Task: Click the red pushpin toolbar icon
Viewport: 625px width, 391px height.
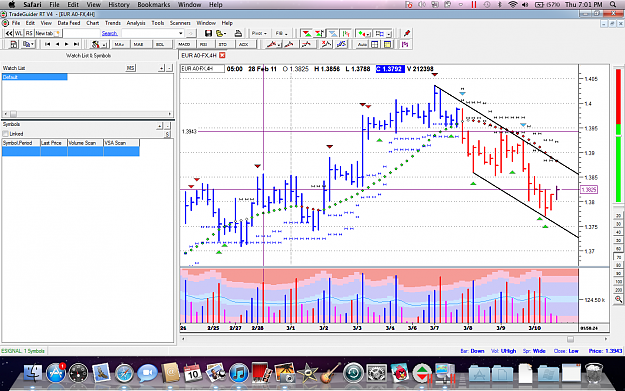Action: pos(407,33)
